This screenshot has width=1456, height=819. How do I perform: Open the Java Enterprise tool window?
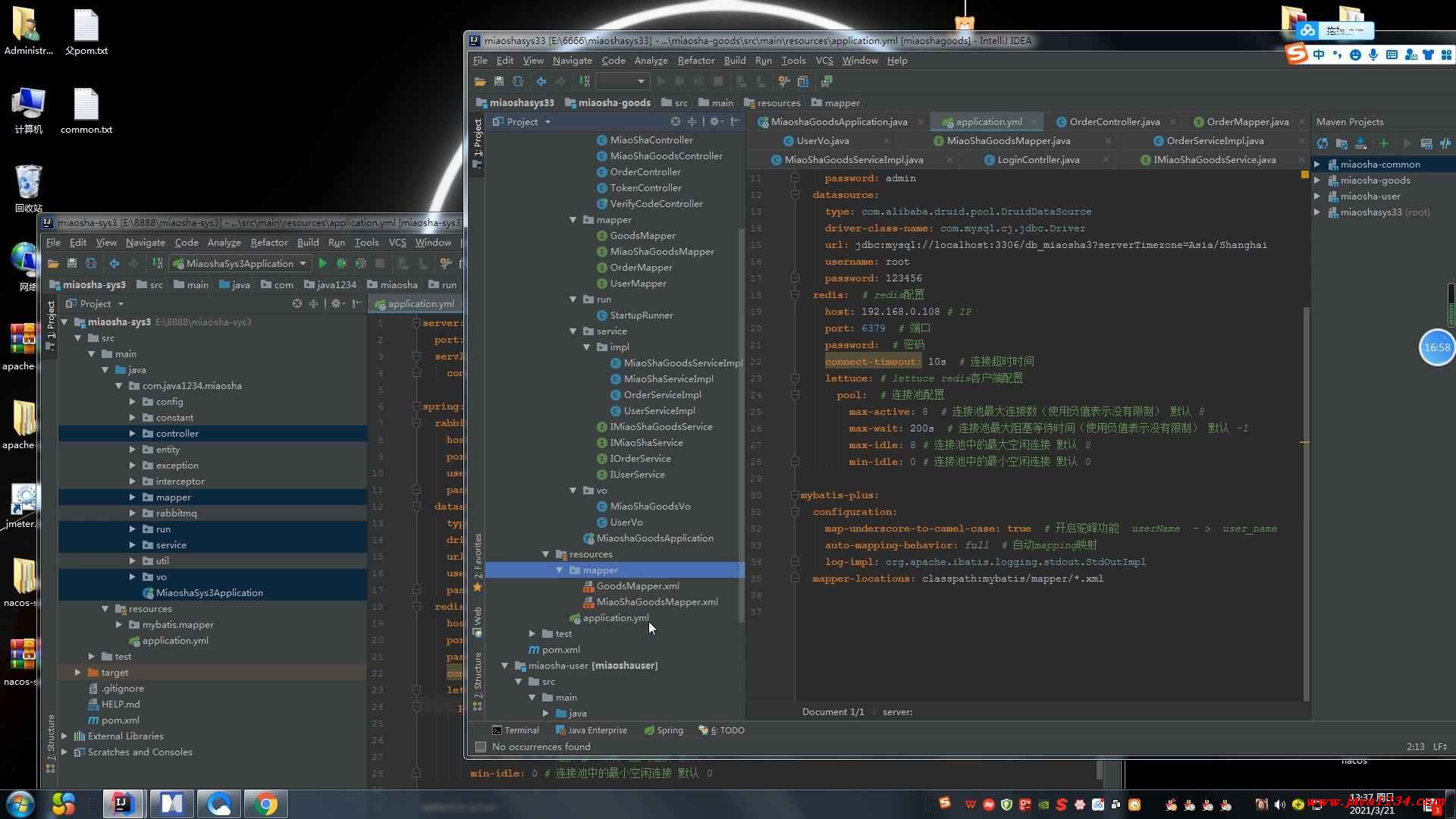pos(591,730)
